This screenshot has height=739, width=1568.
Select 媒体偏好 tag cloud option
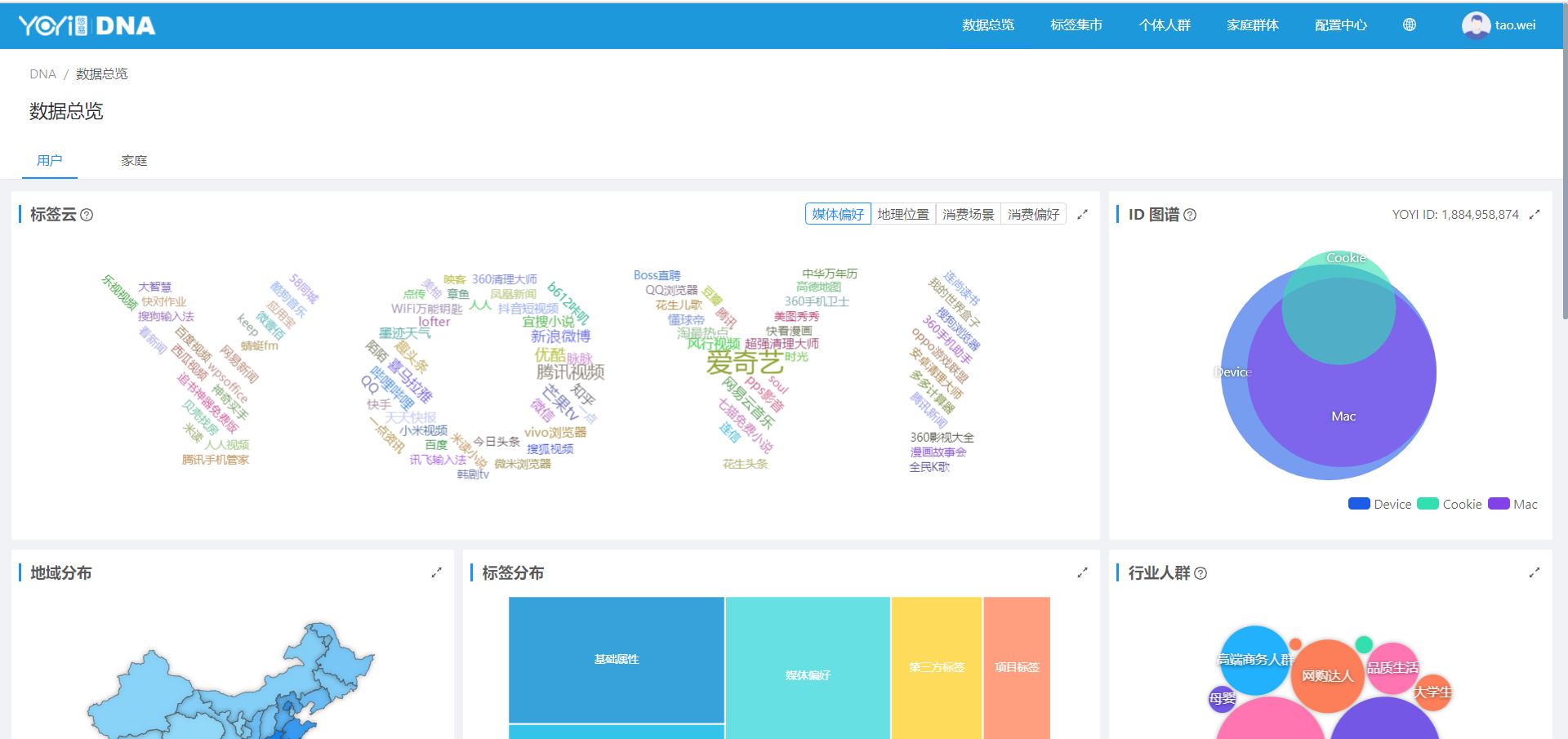click(x=838, y=214)
